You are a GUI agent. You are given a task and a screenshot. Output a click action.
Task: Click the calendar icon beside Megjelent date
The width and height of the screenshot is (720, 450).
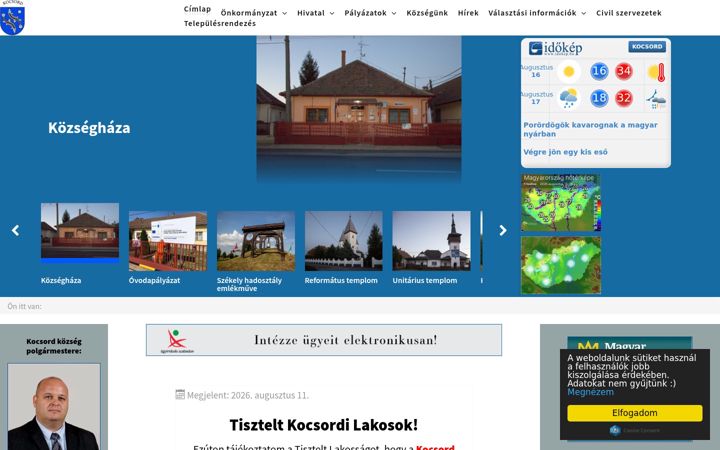[x=180, y=394]
